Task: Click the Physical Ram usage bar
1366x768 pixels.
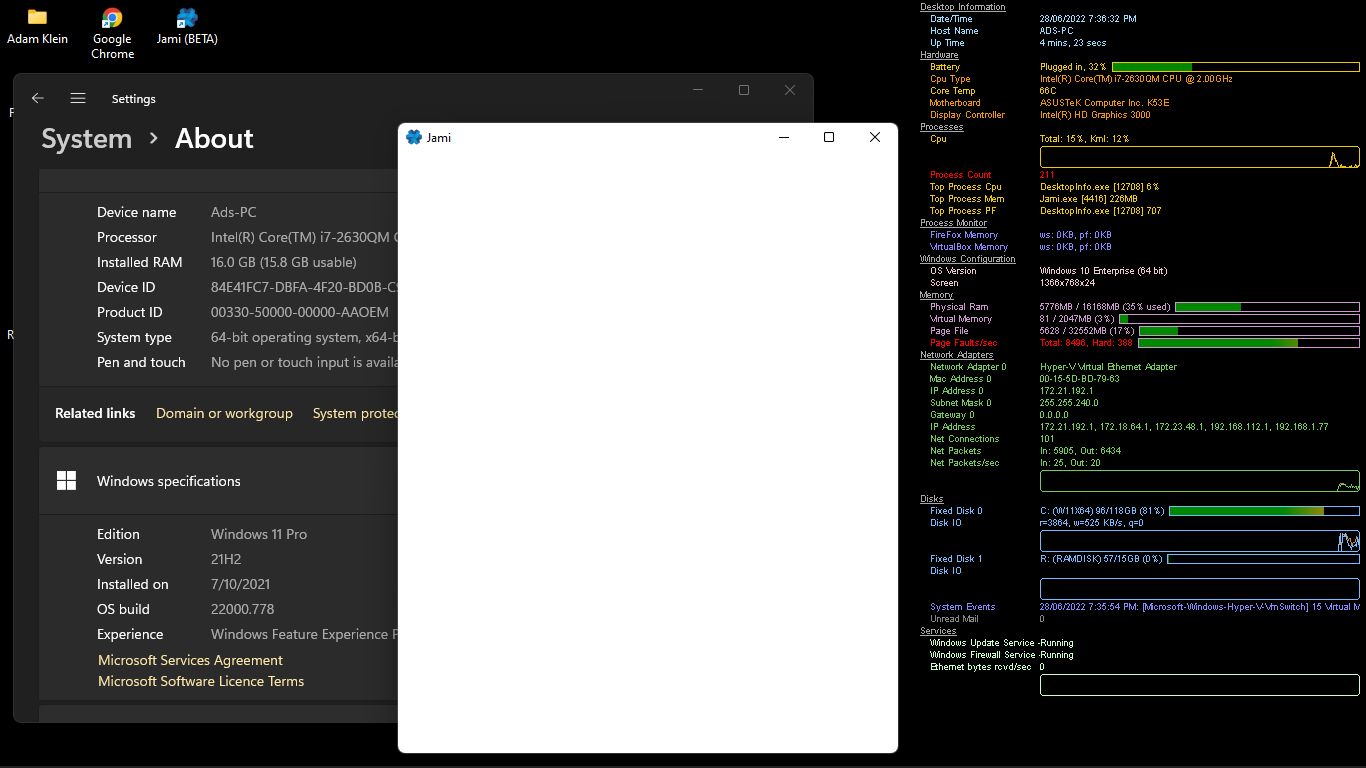Action: (1267, 307)
